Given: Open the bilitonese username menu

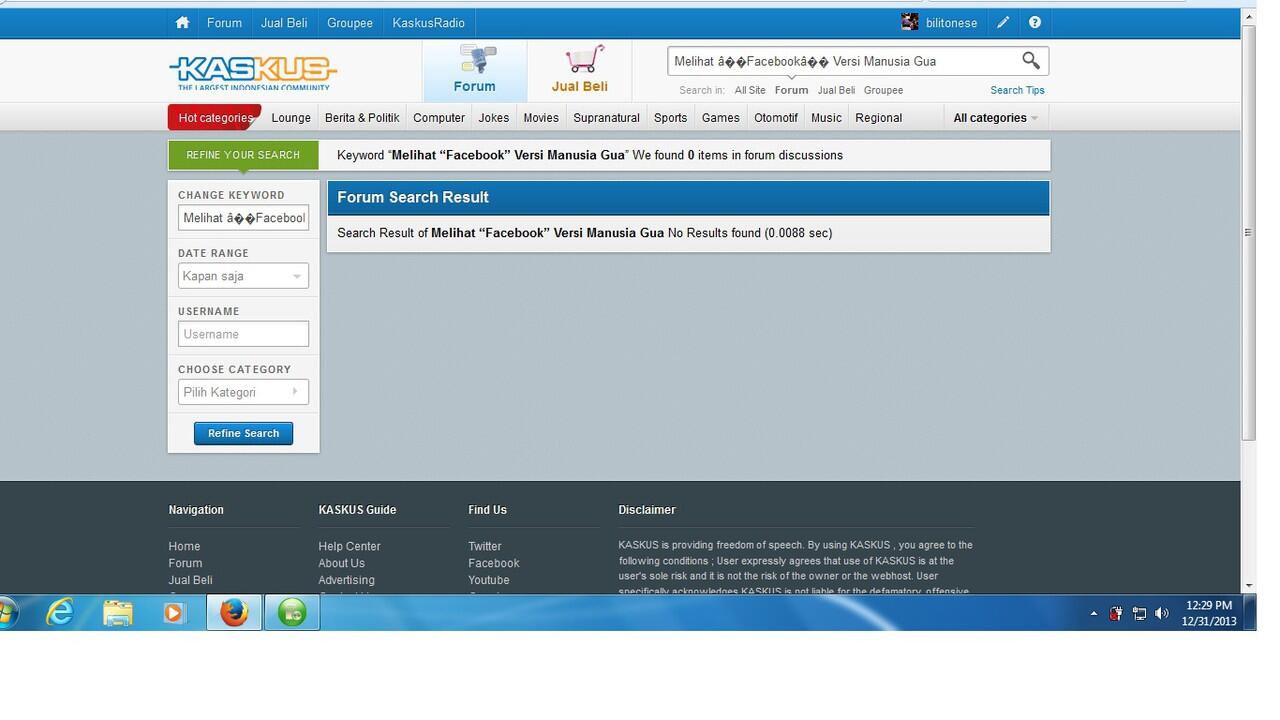Looking at the screenshot, I should point(951,23).
